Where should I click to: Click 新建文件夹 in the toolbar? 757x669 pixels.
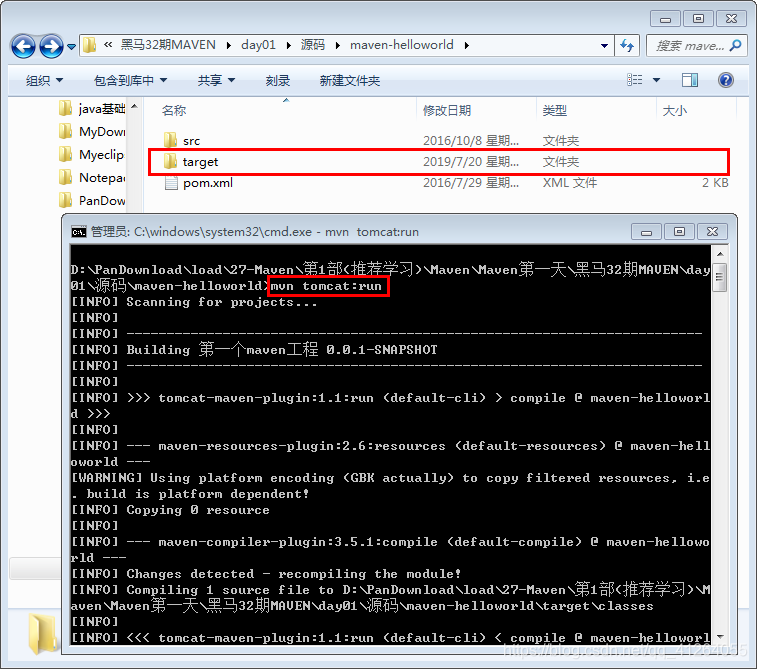point(350,80)
